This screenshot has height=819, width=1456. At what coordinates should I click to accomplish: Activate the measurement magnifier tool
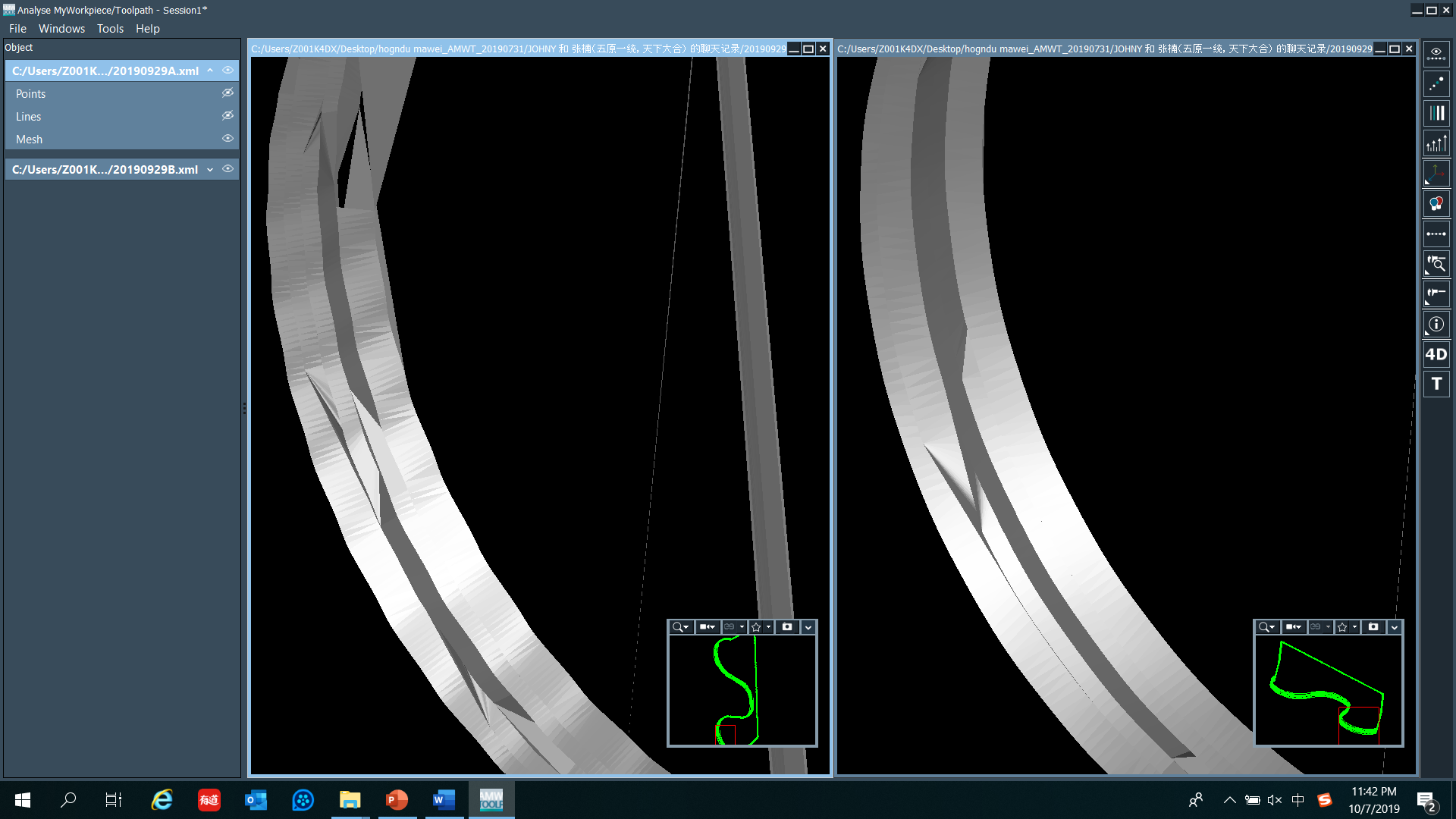1436,264
